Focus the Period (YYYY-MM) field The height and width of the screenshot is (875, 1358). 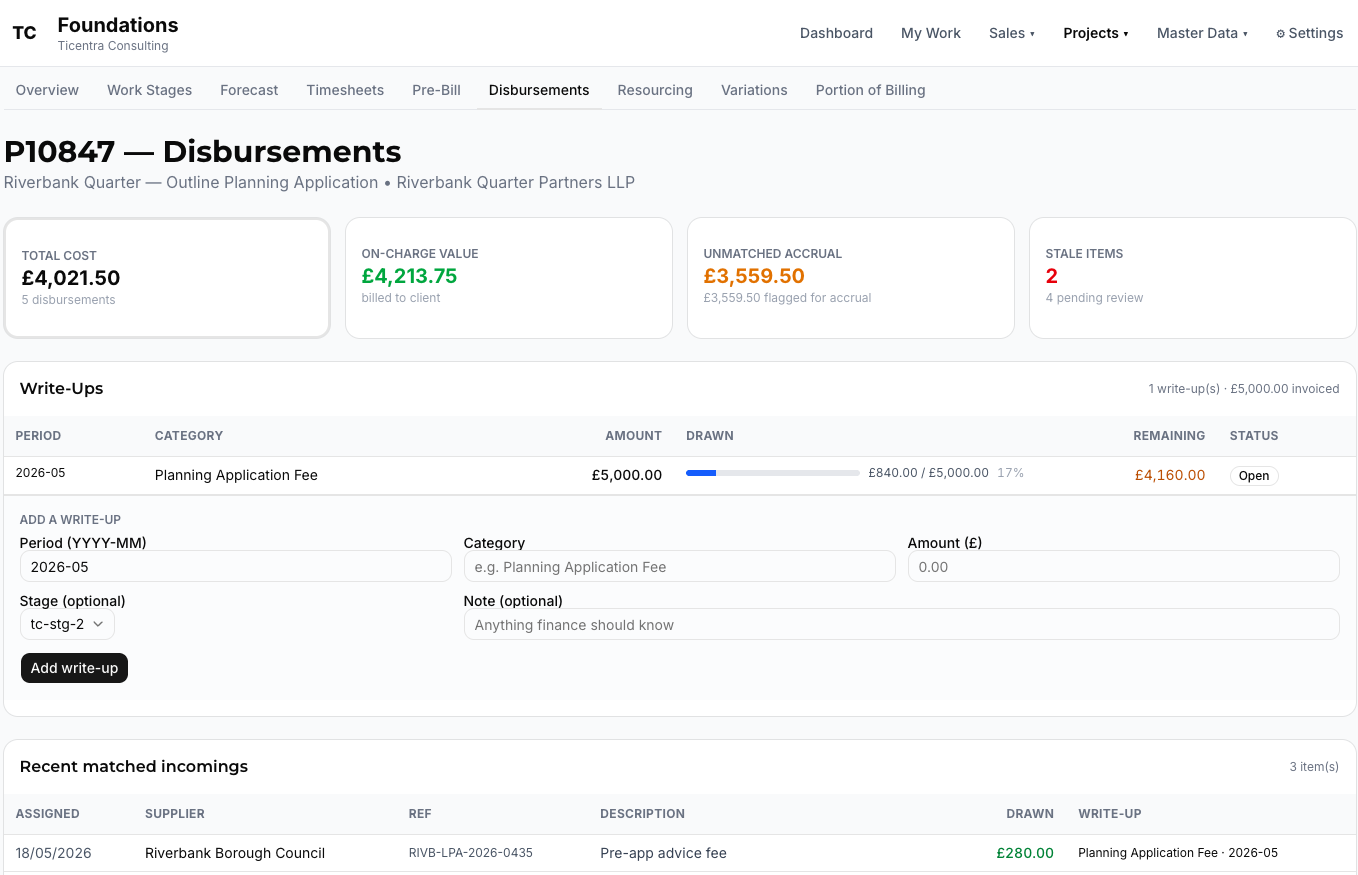click(236, 566)
